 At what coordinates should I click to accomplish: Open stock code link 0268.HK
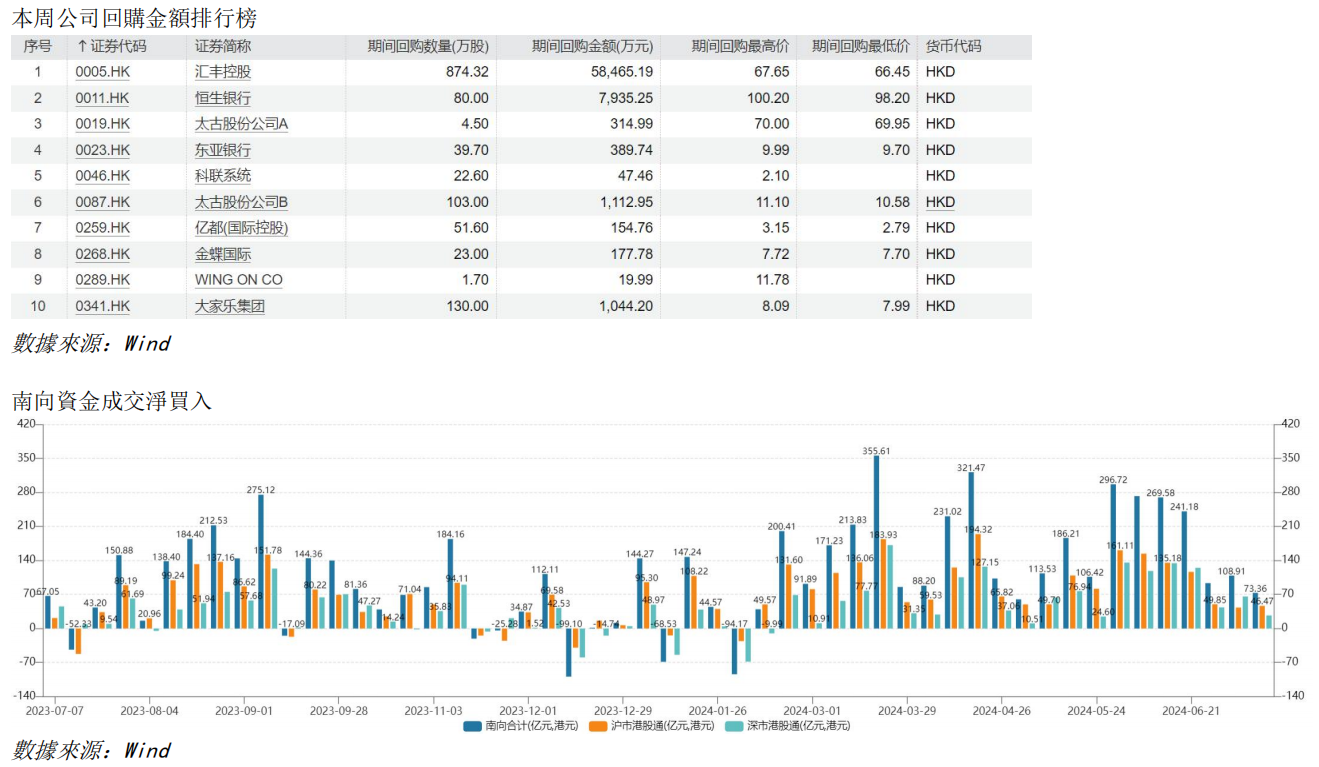coord(103,254)
